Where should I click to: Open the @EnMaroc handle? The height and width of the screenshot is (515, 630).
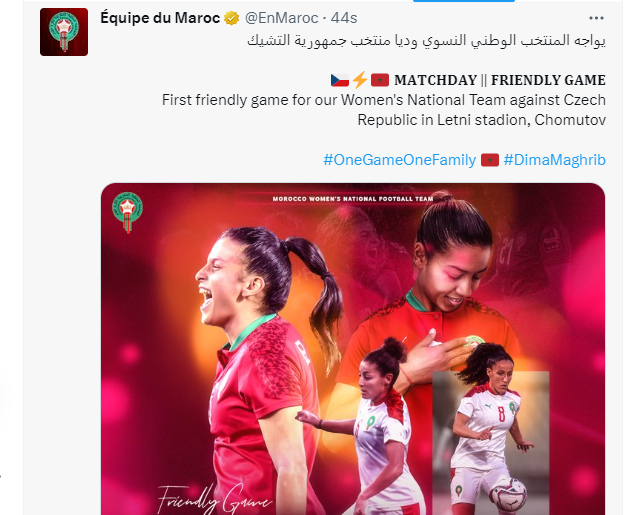coord(281,18)
